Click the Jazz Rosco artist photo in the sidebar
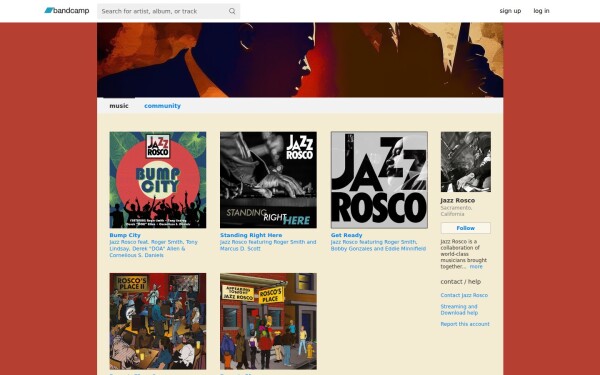The image size is (600, 375). coord(466,162)
